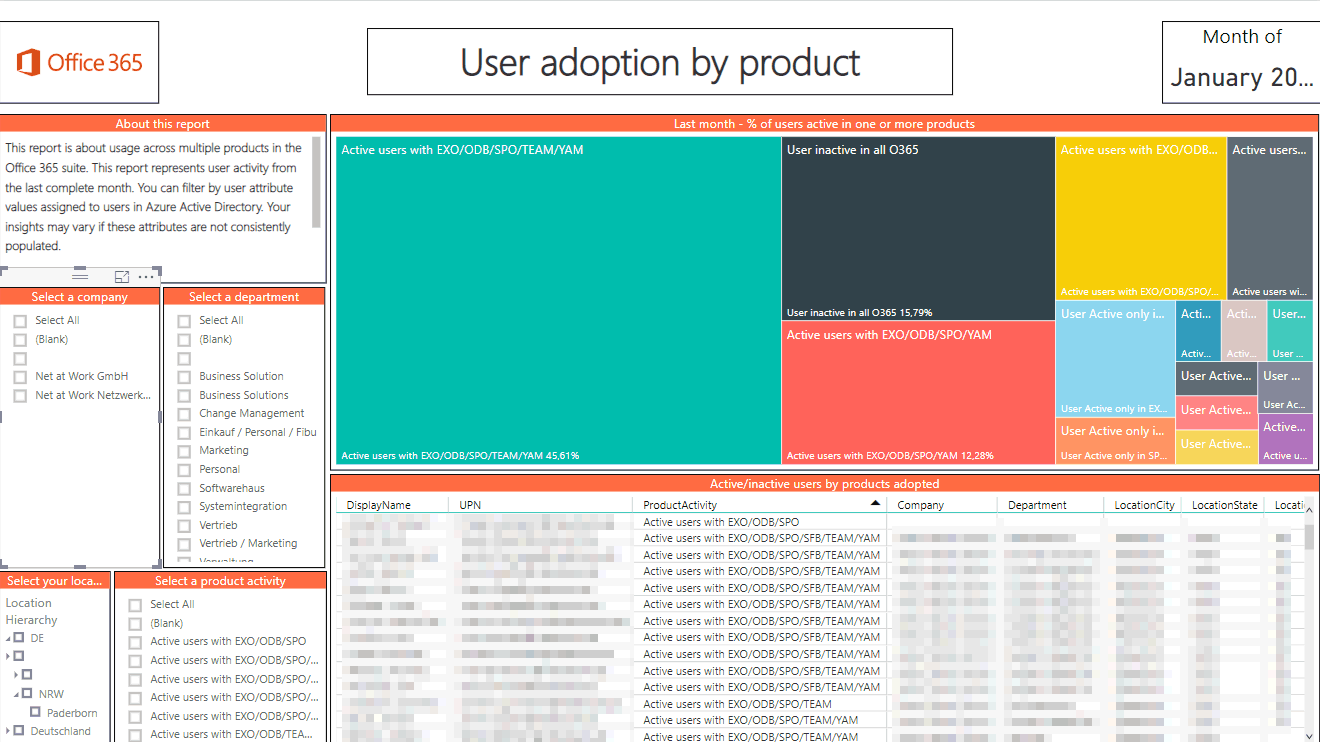Click sort arrow in ProductActivity column header
The height and width of the screenshot is (742, 1320).
(x=876, y=504)
